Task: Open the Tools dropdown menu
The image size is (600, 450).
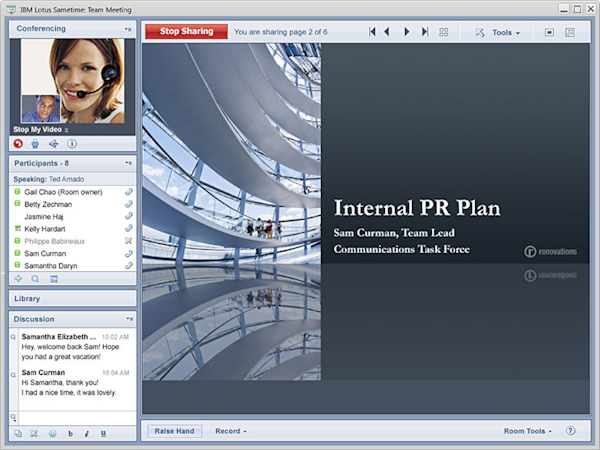Action: point(506,33)
